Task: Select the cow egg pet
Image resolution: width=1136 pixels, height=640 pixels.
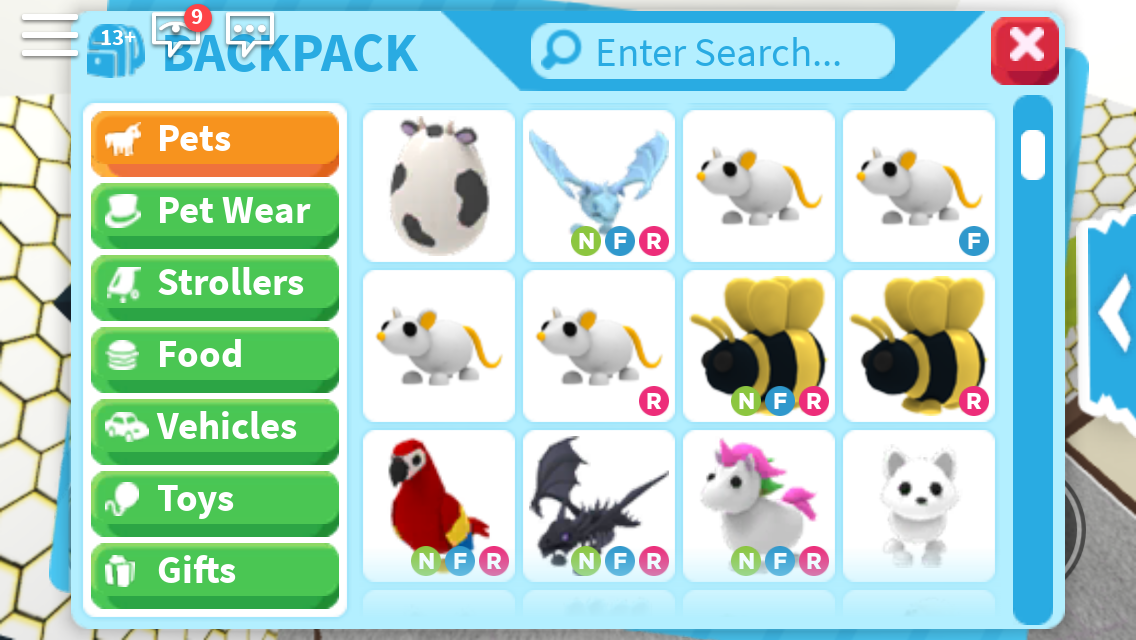Action: pyautogui.click(x=439, y=186)
